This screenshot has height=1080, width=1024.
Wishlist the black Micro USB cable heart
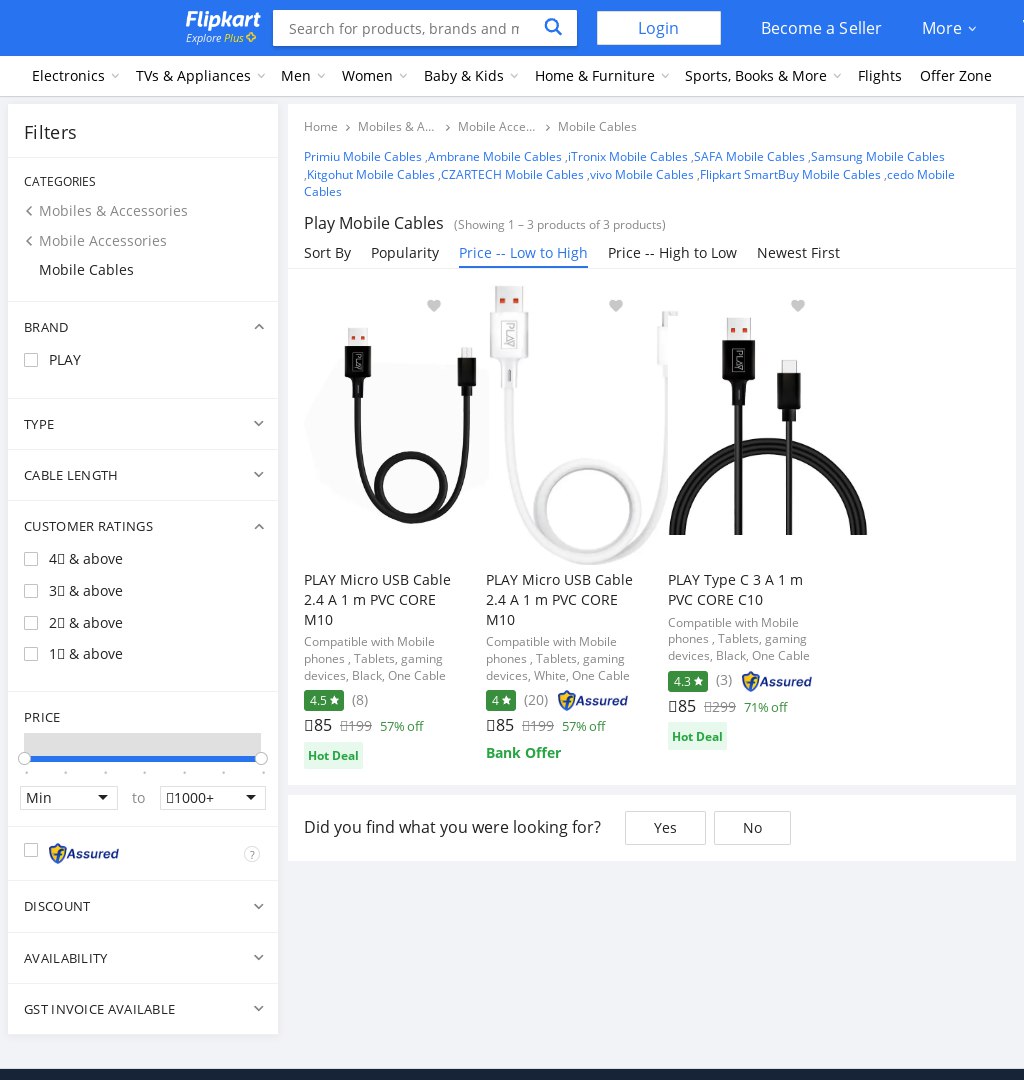[434, 305]
